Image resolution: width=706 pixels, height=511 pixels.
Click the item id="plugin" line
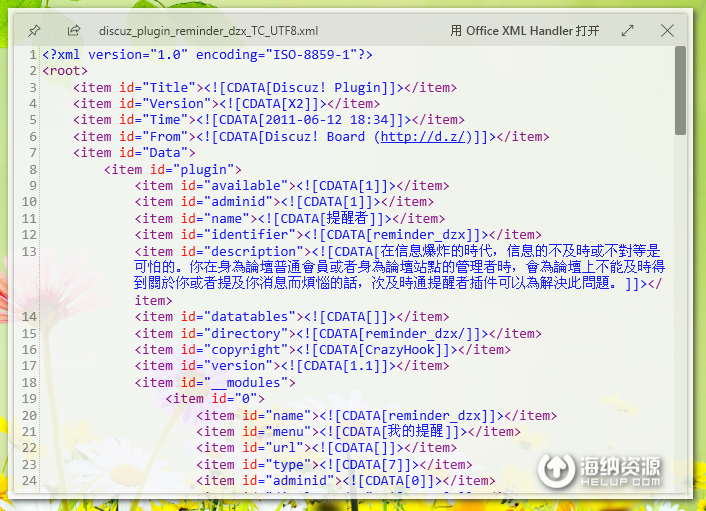(x=172, y=169)
